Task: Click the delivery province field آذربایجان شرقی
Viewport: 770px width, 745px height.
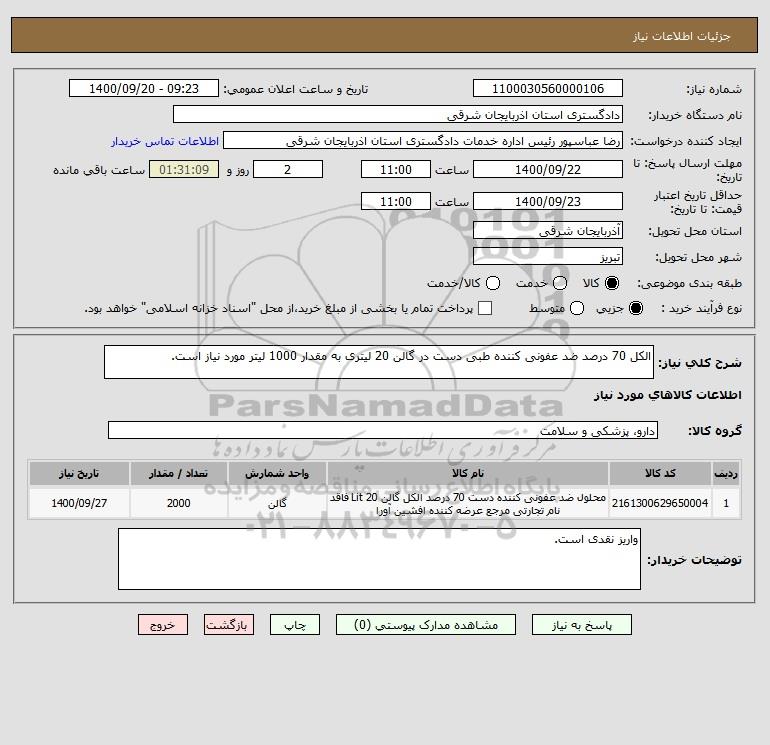Action: pos(548,230)
